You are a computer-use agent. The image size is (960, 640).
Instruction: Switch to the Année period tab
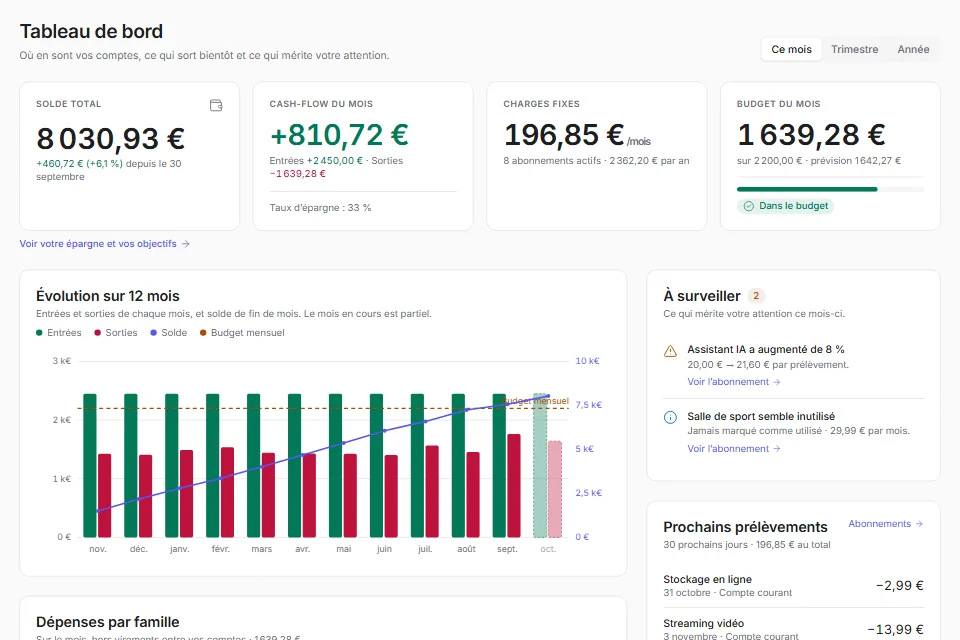(x=913, y=50)
